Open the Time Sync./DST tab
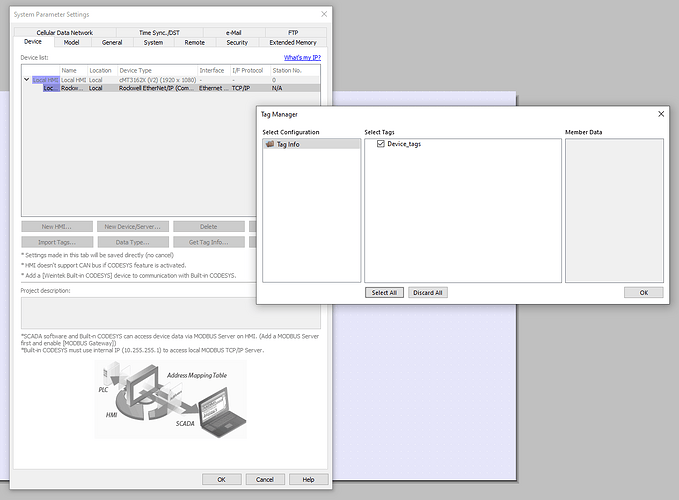The width and height of the screenshot is (679, 500). pos(160,33)
